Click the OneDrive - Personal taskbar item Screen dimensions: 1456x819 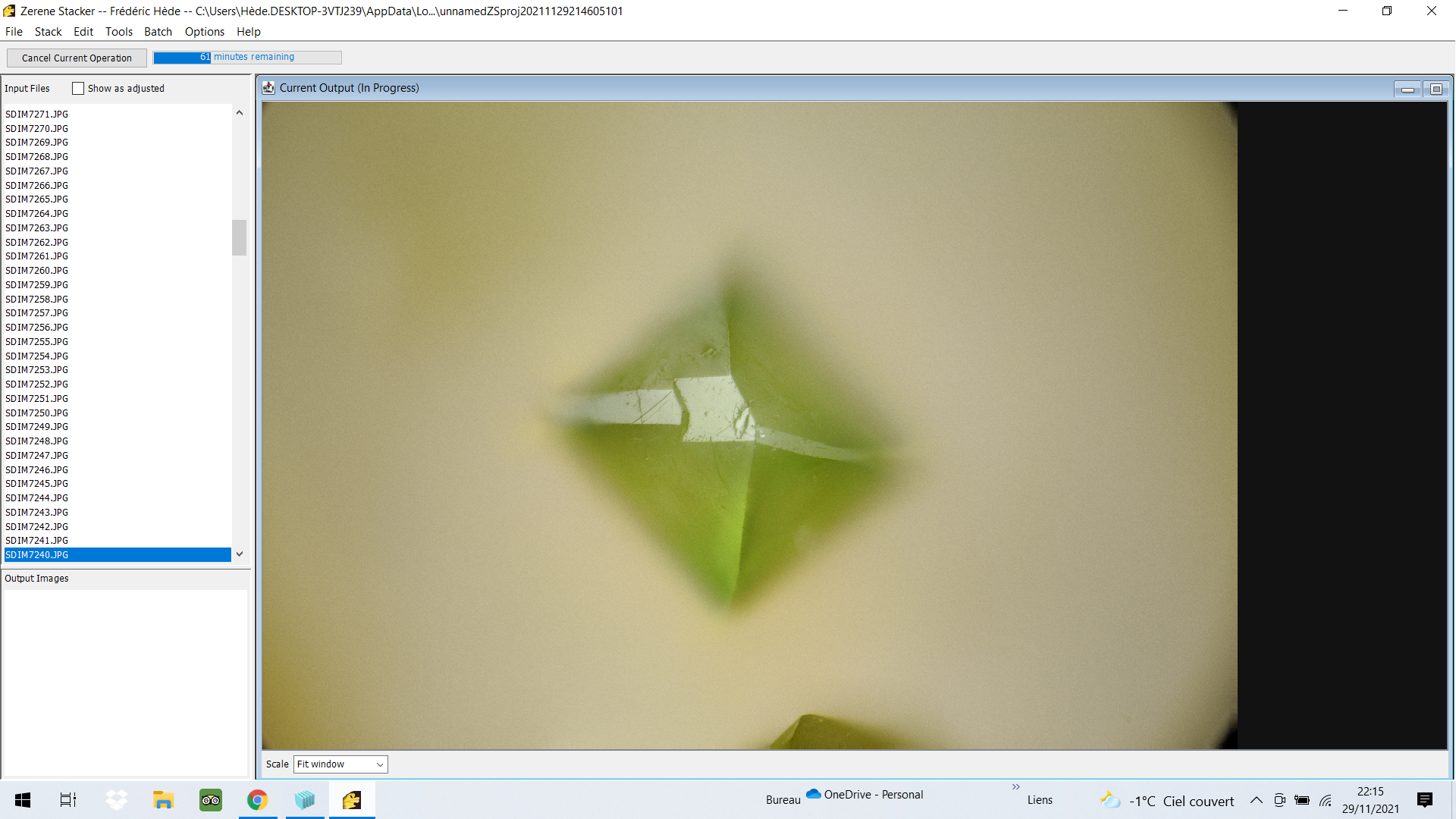pyautogui.click(x=864, y=795)
